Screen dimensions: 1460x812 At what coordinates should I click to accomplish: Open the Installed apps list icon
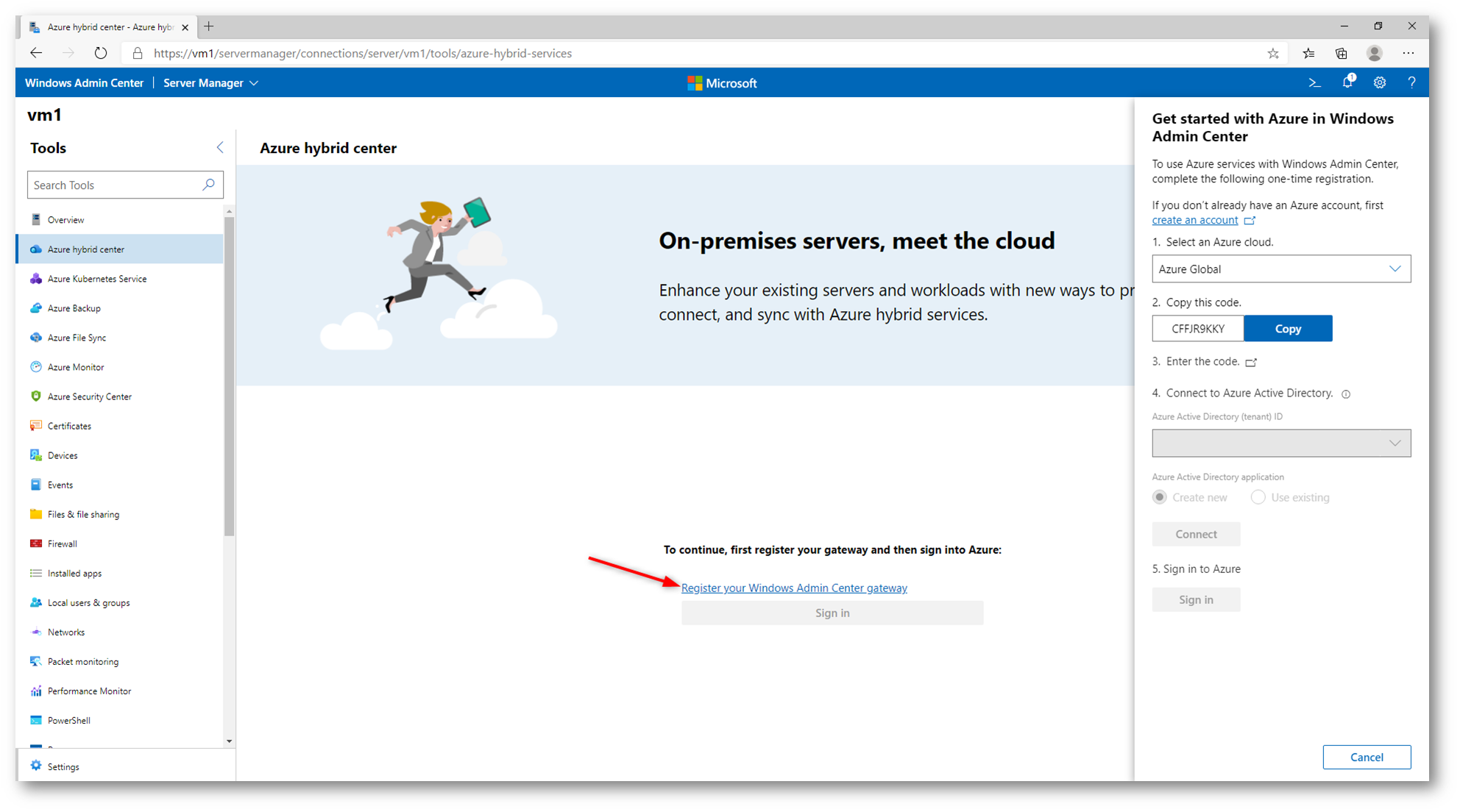click(x=36, y=572)
